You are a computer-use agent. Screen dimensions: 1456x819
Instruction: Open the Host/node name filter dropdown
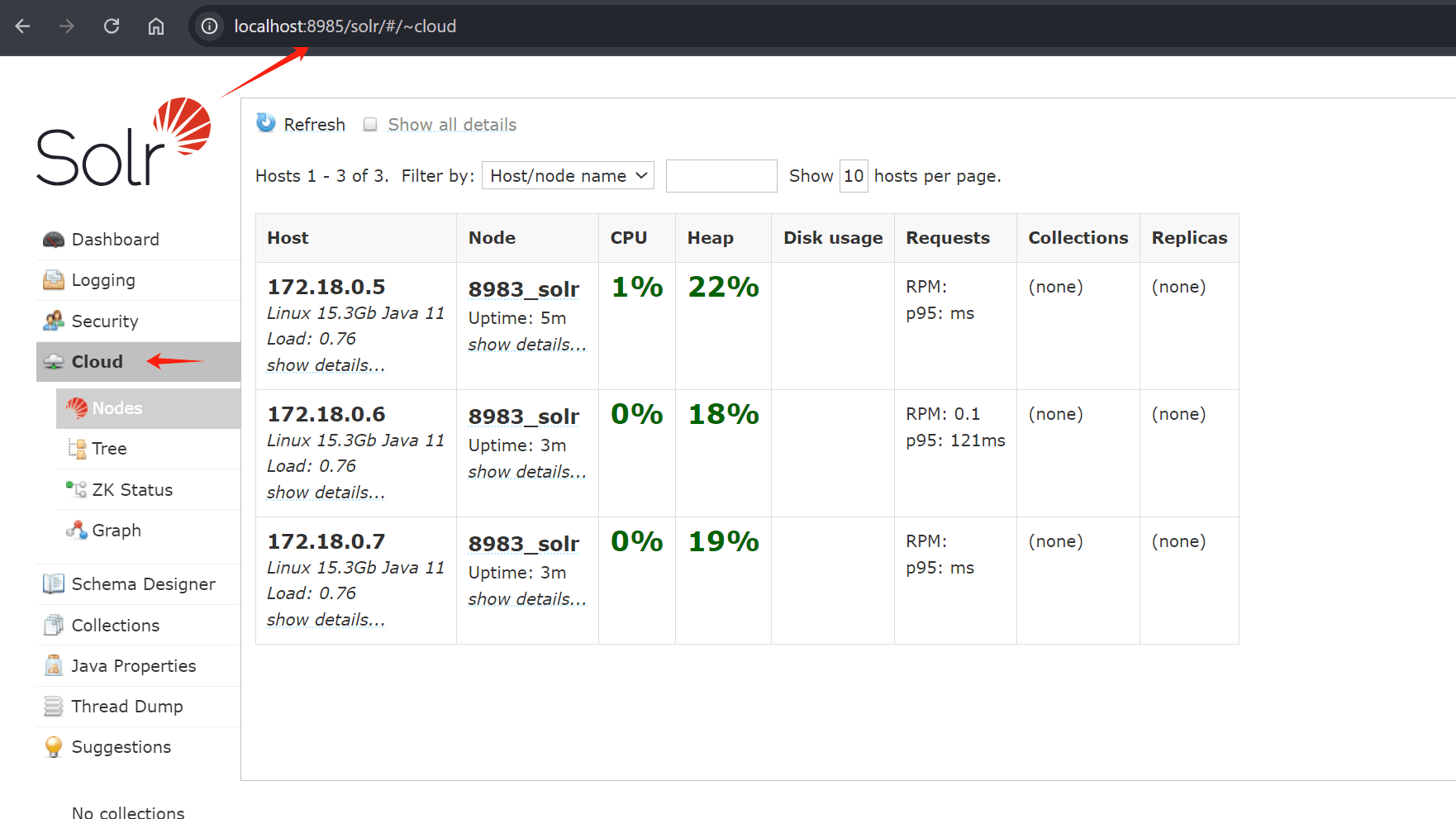(x=568, y=176)
